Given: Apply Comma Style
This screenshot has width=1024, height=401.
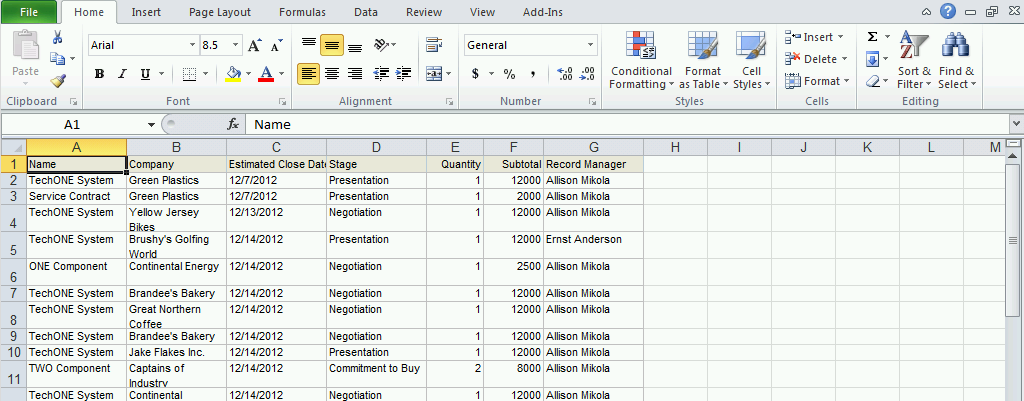Looking at the screenshot, I should 533,74.
